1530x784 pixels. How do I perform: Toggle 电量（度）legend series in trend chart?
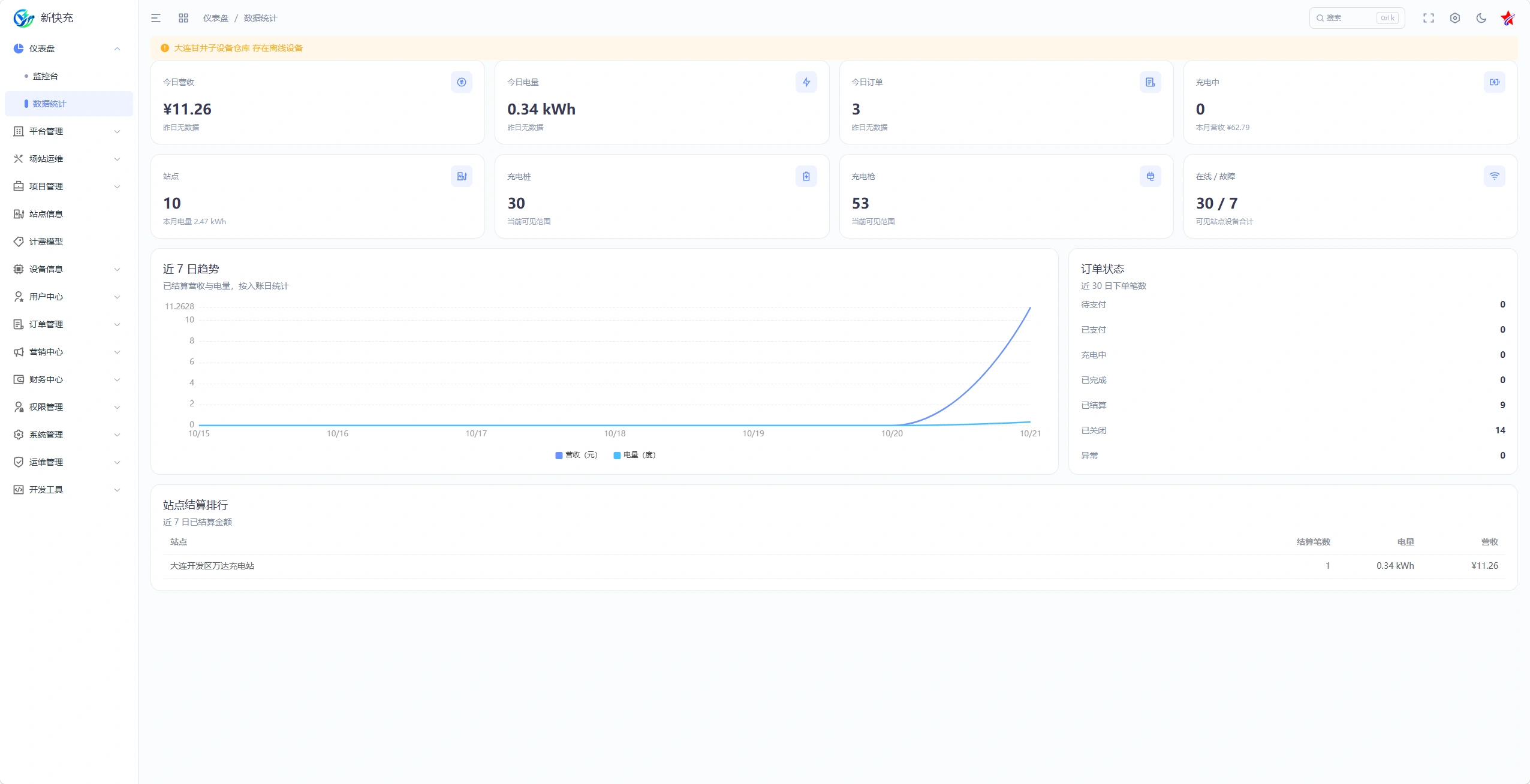(x=635, y=455)
